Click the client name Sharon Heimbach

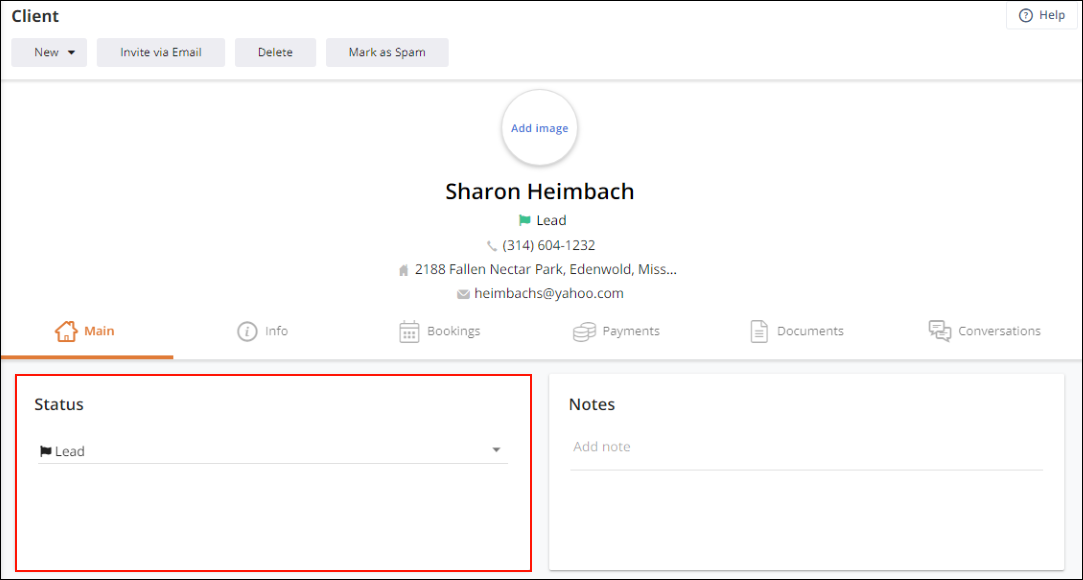click(539, 191)
